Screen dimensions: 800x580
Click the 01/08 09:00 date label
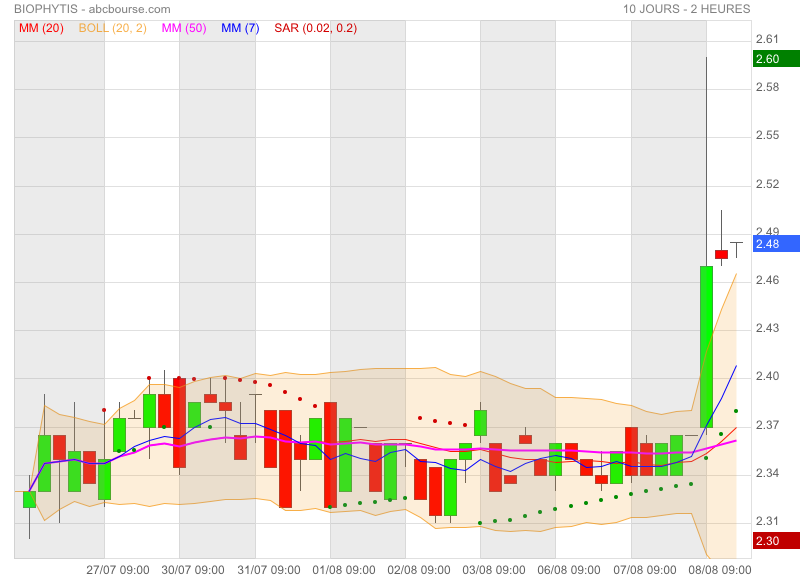(x=344, y=570)
